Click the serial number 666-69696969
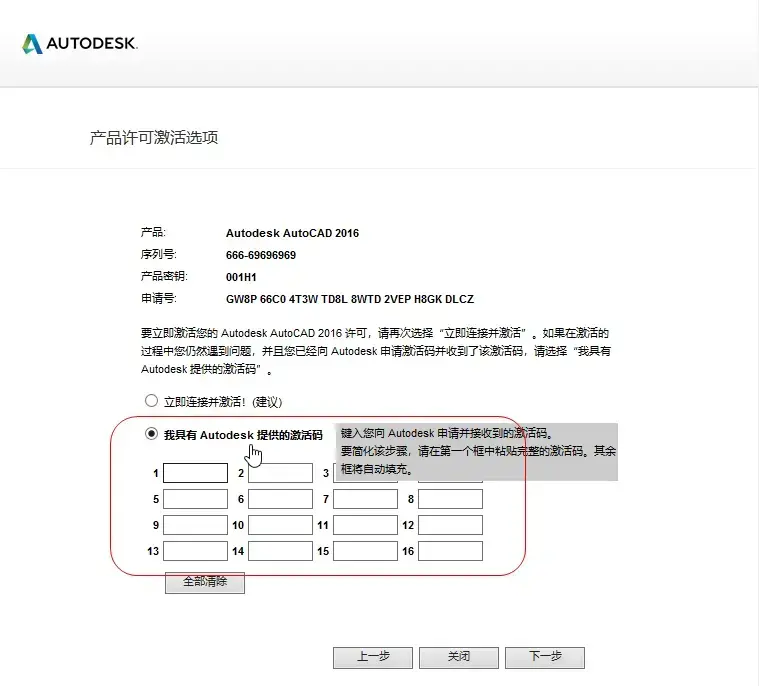 point(261,255)
